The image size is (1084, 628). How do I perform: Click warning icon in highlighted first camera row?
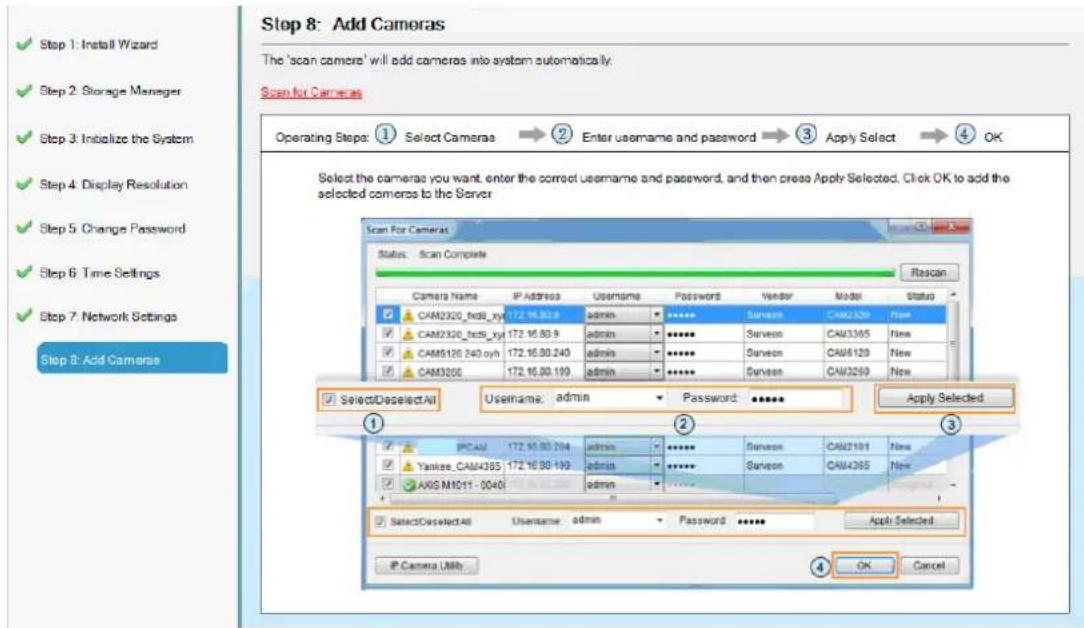tap(408, 315)
